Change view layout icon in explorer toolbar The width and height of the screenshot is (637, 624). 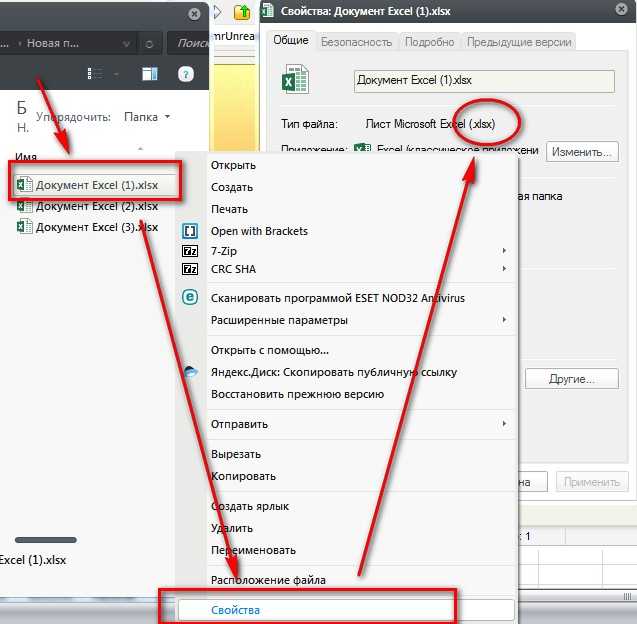click(x=95, y=74)
